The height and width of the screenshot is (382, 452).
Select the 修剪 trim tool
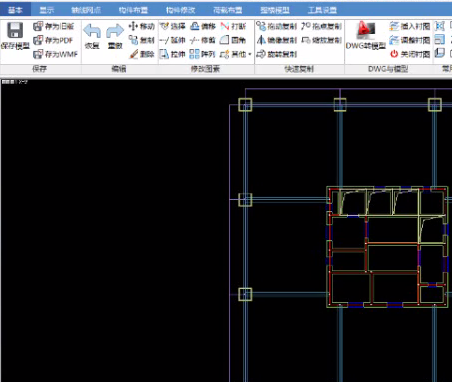click(203, 40)
